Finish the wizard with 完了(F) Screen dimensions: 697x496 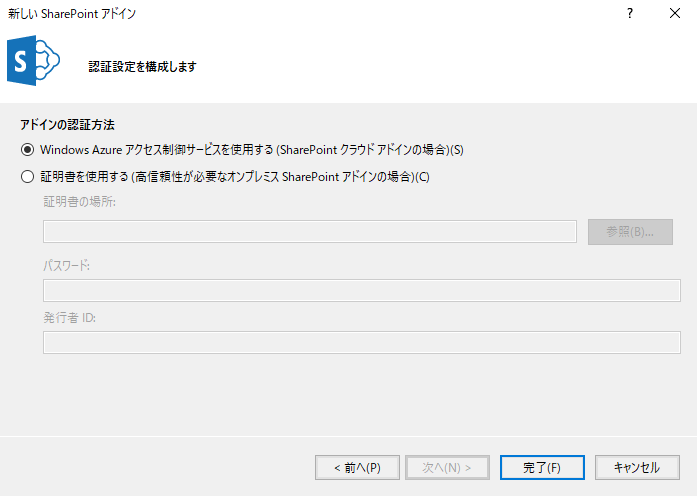542,467
